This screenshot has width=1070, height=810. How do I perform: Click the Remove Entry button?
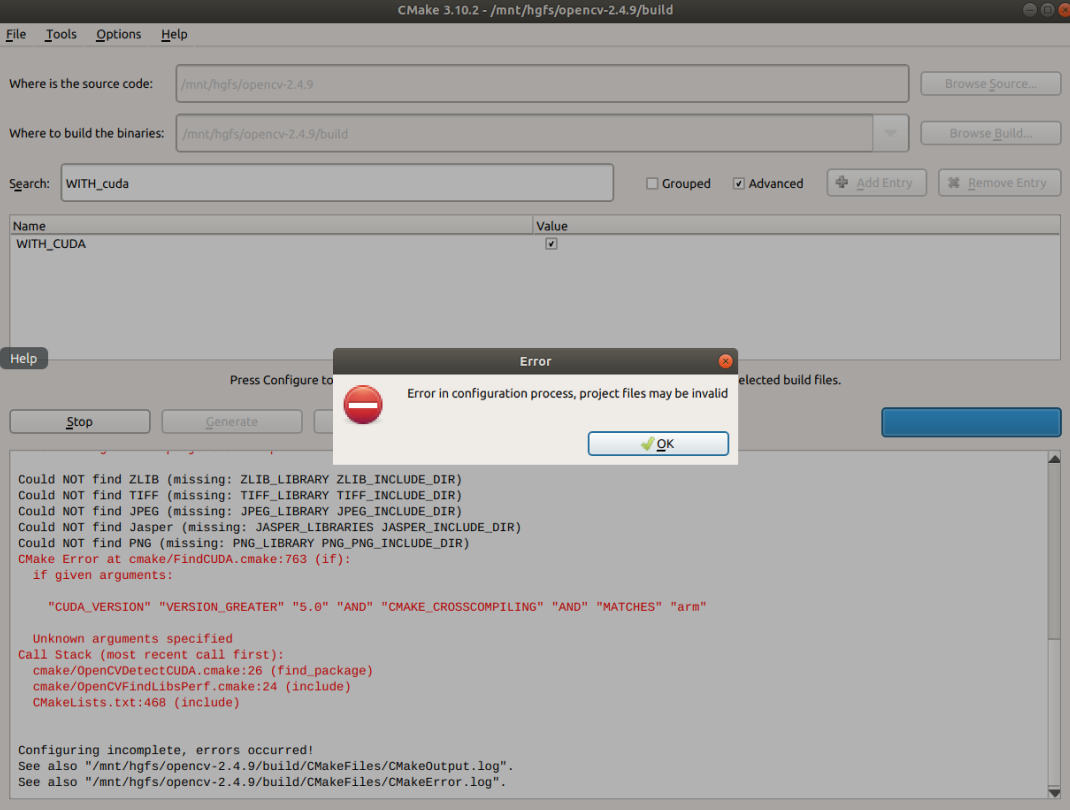(x=1000, y=183)
